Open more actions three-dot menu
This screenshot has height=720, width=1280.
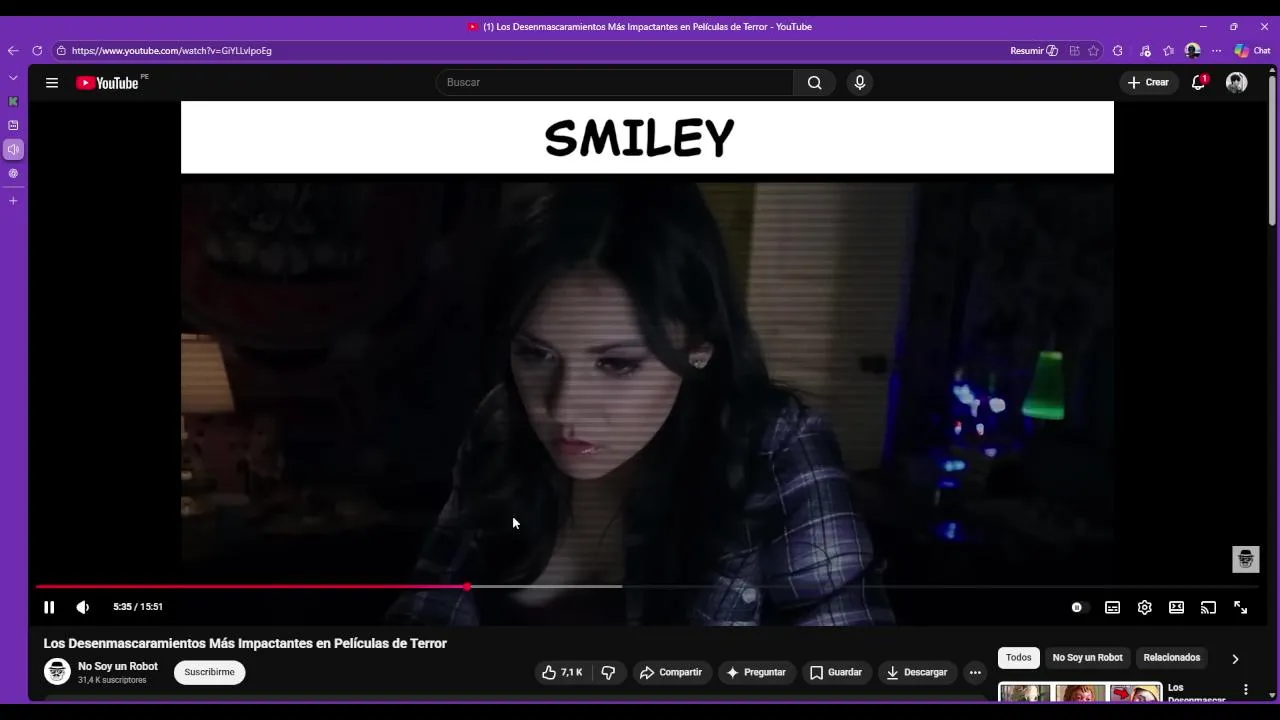[976, 672]
